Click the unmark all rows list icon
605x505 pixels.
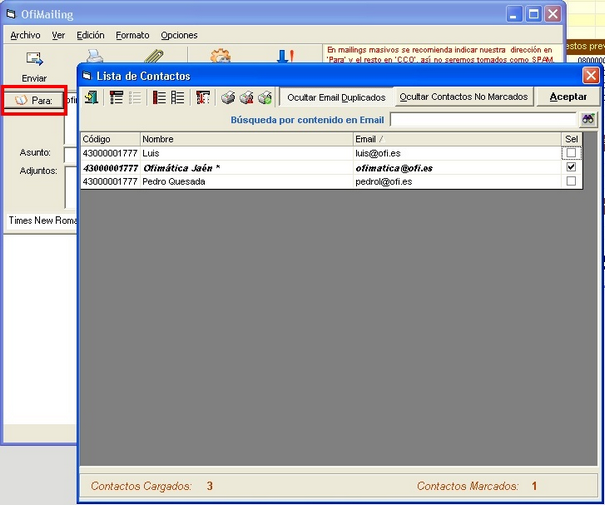pos(177,97)
